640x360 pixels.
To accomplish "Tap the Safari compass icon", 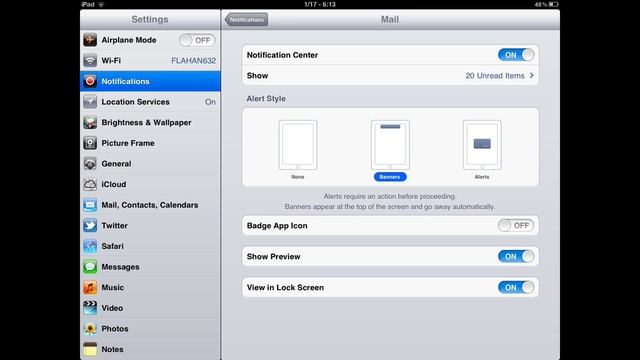I will 90,246.
